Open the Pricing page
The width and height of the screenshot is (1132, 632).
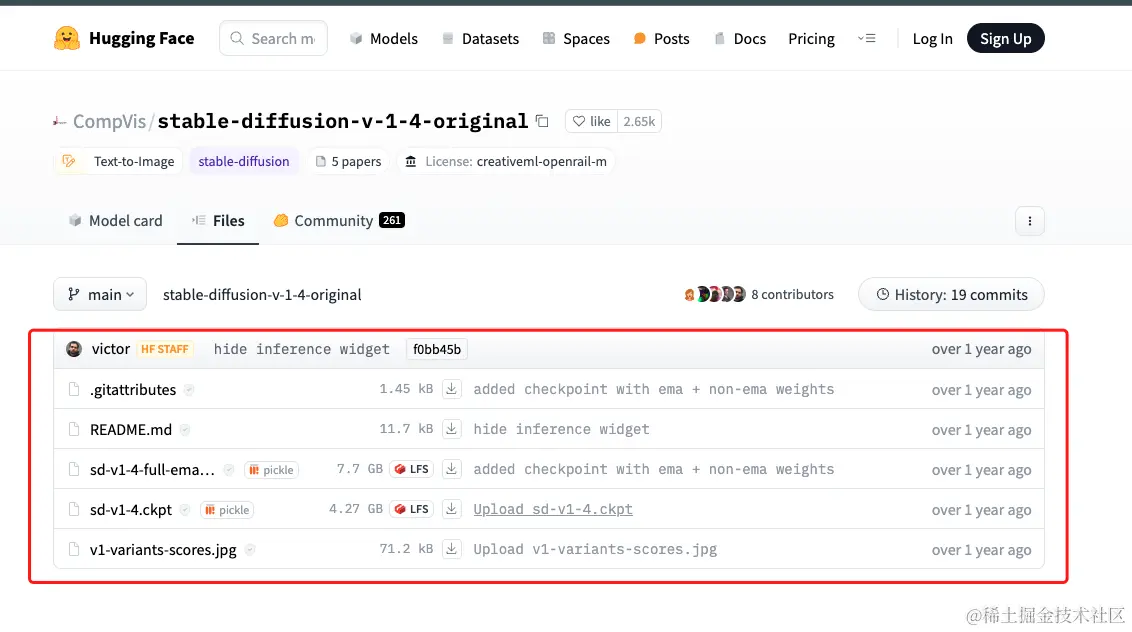tap(811, 38)
